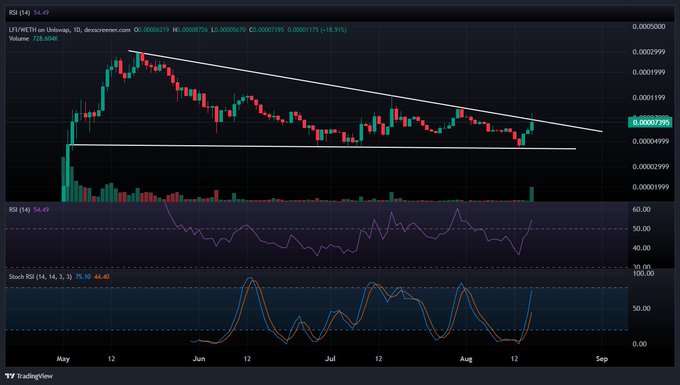
Task: Click the Aug label on time axis
Action: click(x=466, y=359)
